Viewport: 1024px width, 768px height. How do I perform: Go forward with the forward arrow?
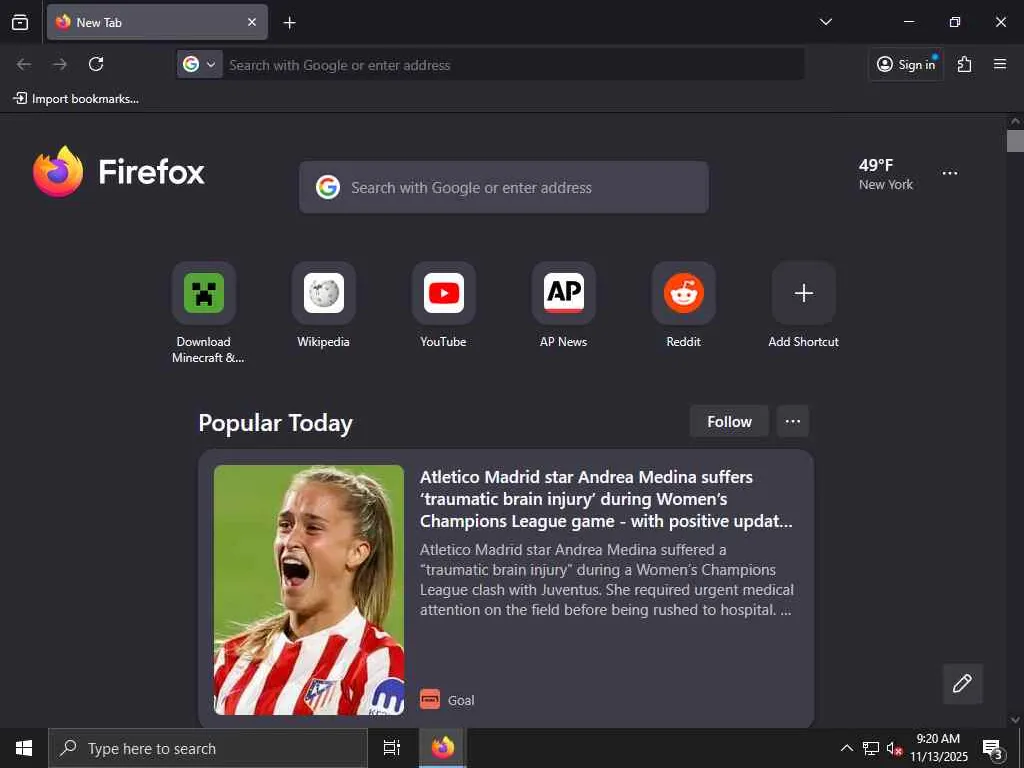[x=60, y=64]
